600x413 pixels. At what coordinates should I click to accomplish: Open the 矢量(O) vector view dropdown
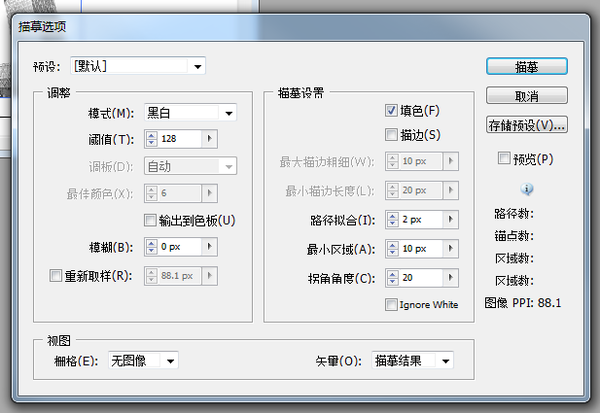(x=412, y=361)
